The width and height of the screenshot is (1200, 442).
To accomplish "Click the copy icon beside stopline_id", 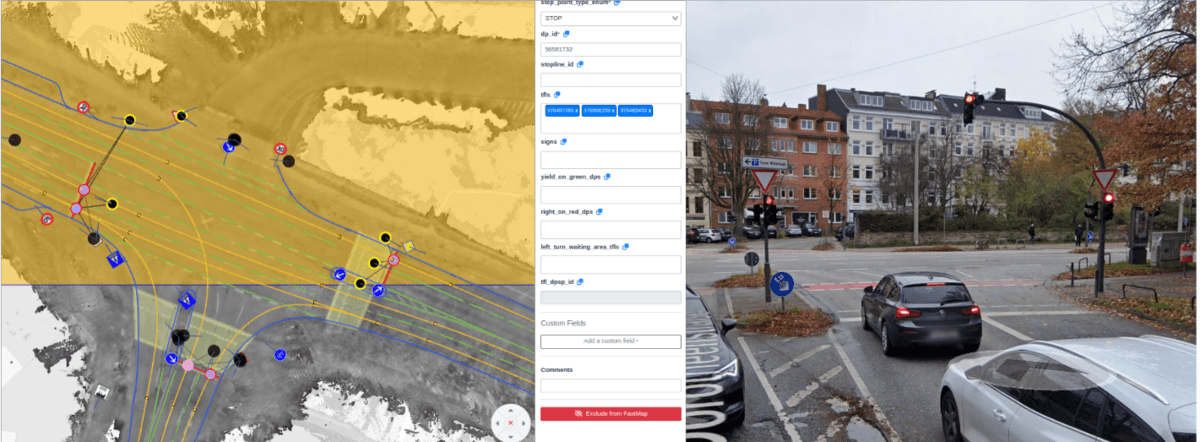I will pyautogui.click(x=580, y=64).
